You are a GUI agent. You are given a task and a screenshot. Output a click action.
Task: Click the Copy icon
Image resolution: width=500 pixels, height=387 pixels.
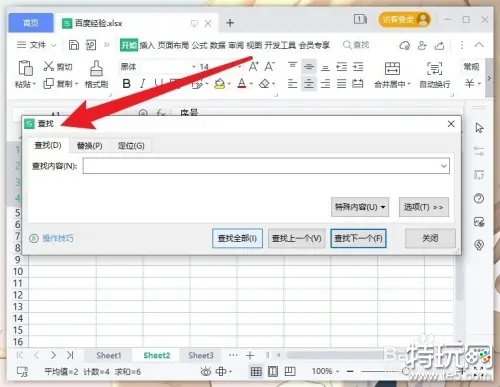pos(48,83)
